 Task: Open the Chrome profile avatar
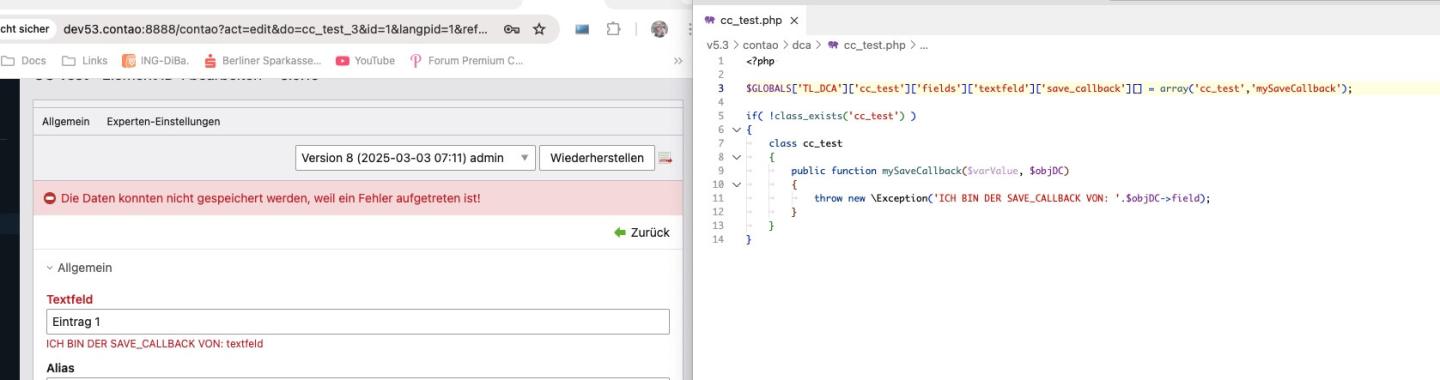tap(659, 29)
